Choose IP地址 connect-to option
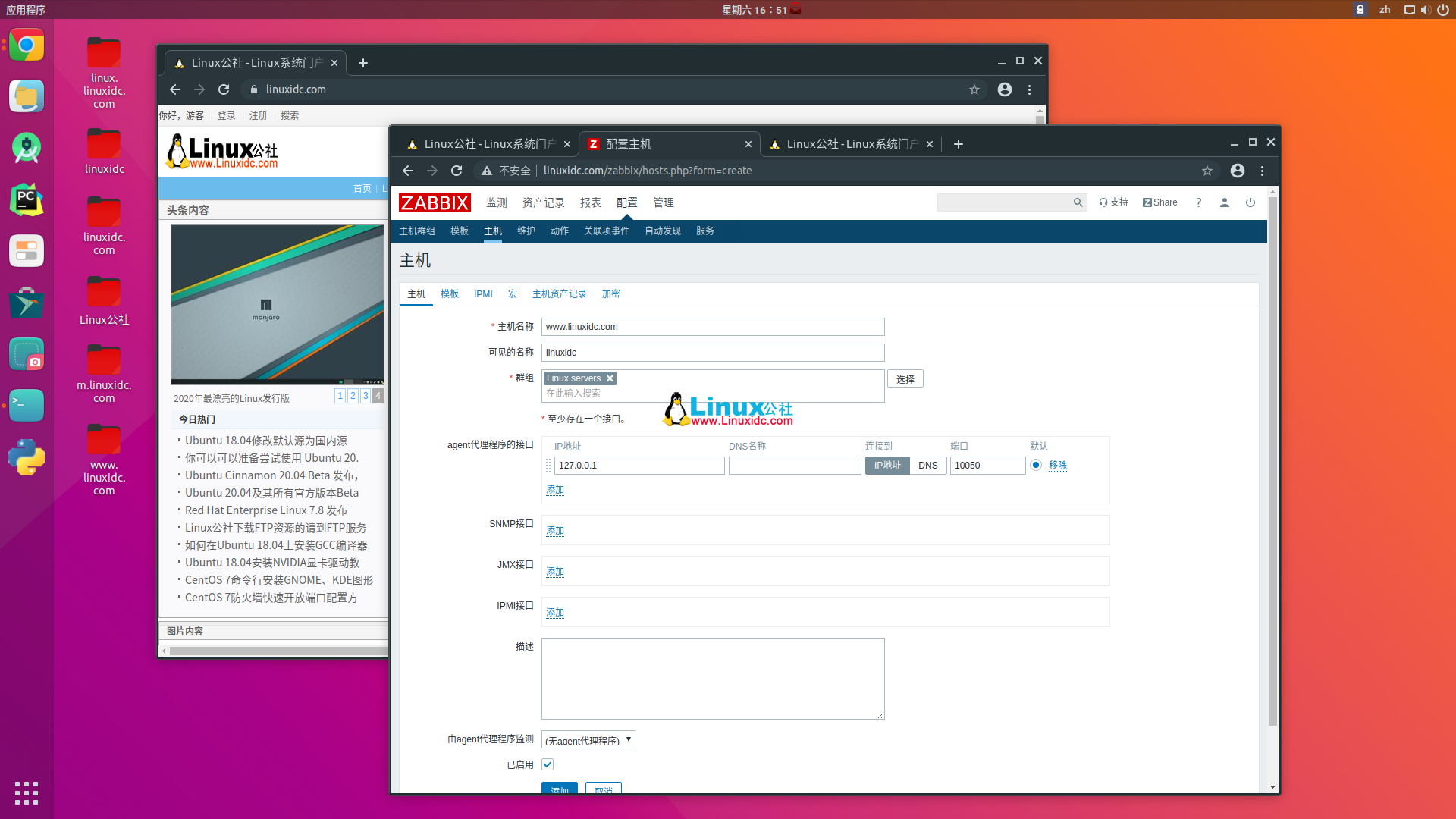The height and width of the screenshot is (819, 1456). (887, 466)
